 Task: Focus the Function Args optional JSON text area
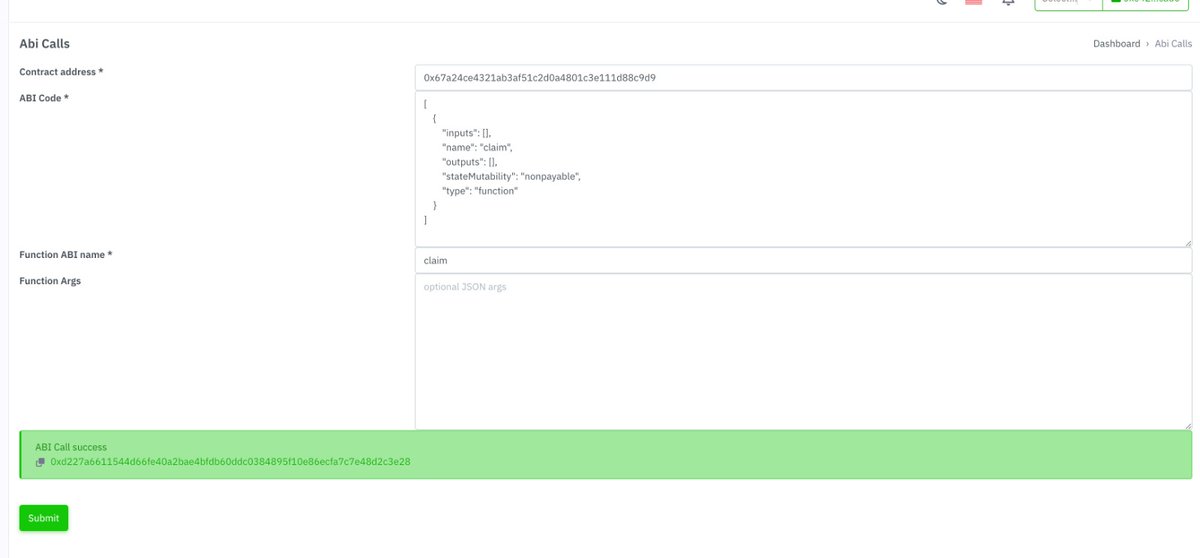[803, 352]
